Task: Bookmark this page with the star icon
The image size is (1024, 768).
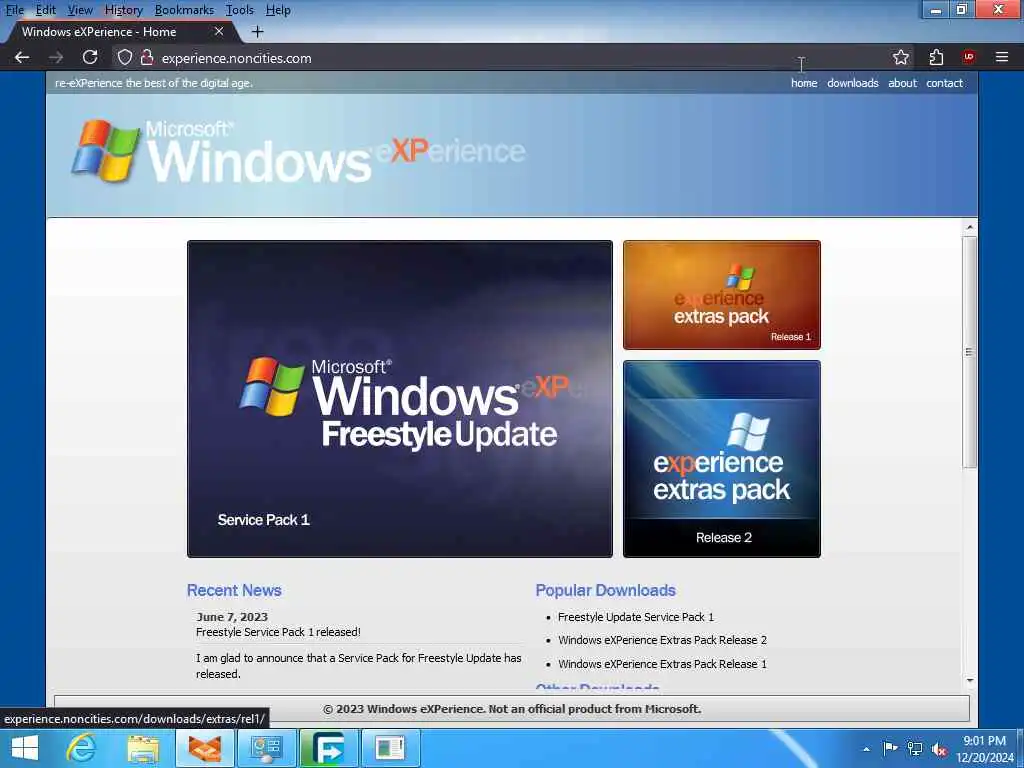Action: click(901, 57)
